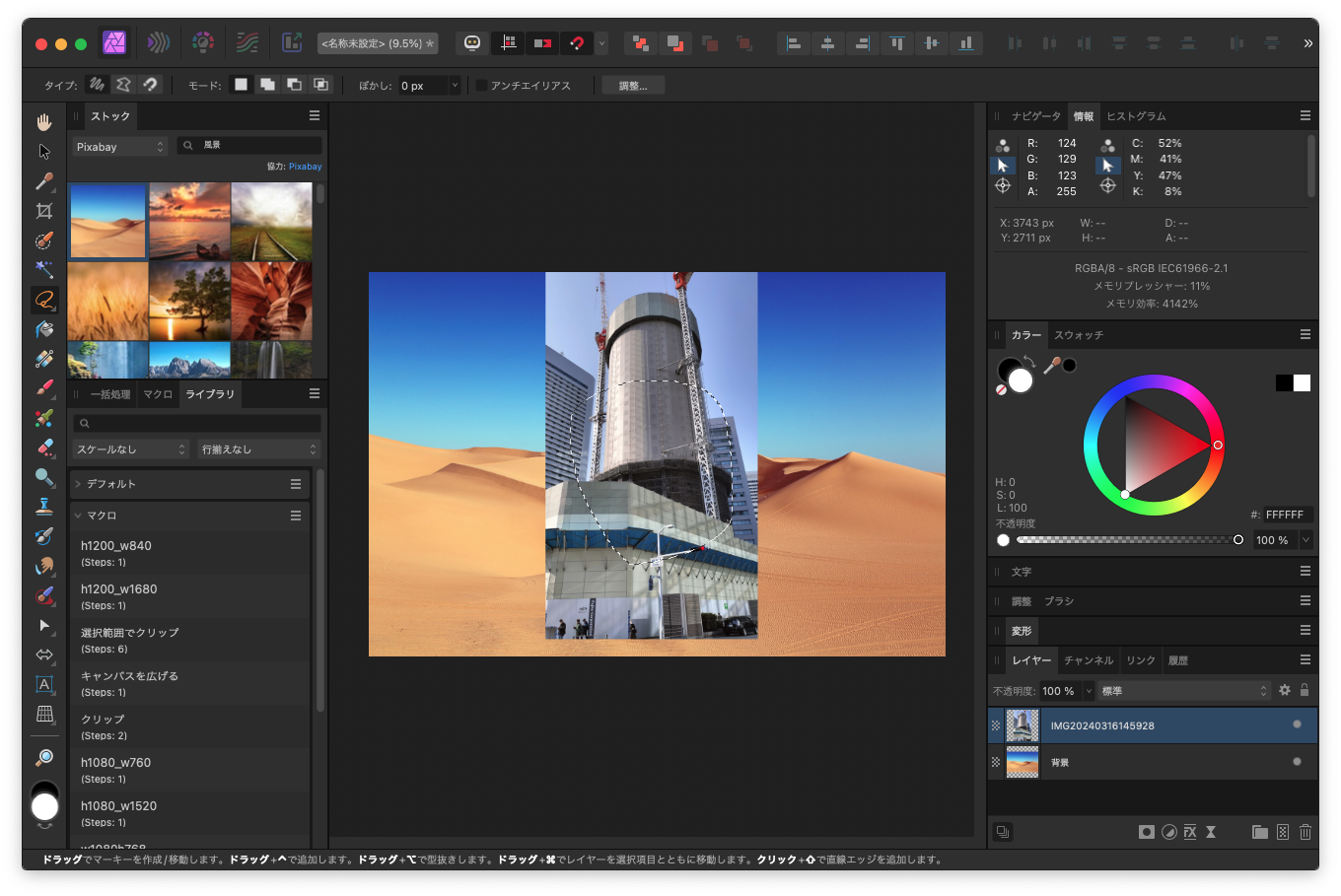Click the delete layer trash icon

[1305, 832]
